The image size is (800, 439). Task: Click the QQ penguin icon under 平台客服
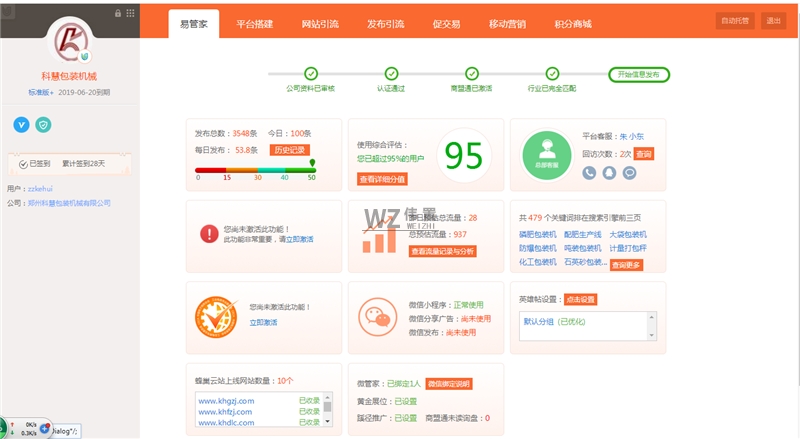pos(609,172)
